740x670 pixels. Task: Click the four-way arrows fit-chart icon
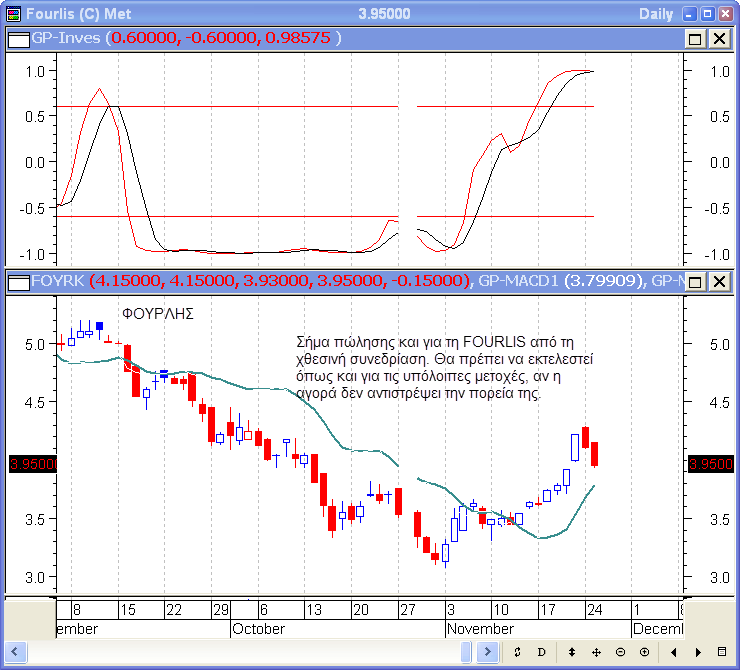click(x=596, y=652)
